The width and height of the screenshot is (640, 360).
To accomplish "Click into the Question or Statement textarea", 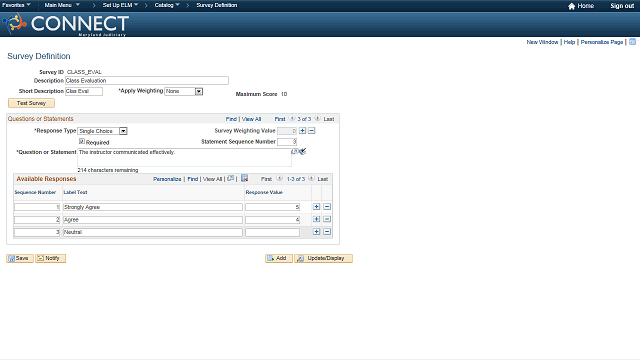I will (x=184, y=157).
